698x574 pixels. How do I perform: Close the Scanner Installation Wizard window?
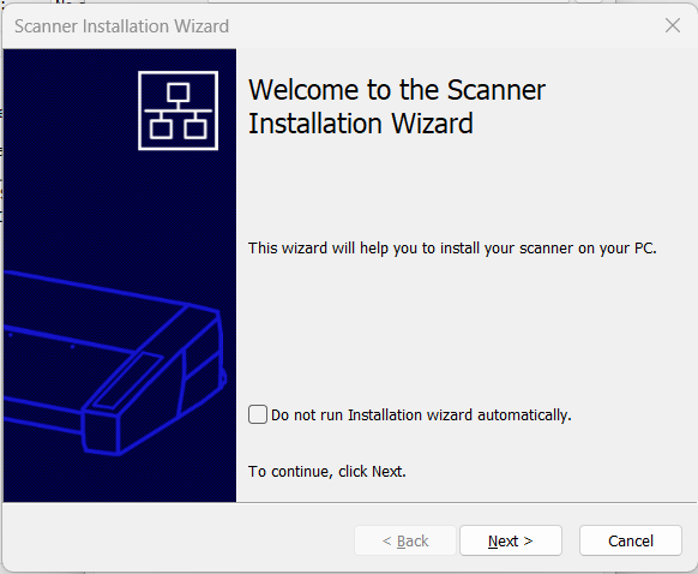click(672, 26)
